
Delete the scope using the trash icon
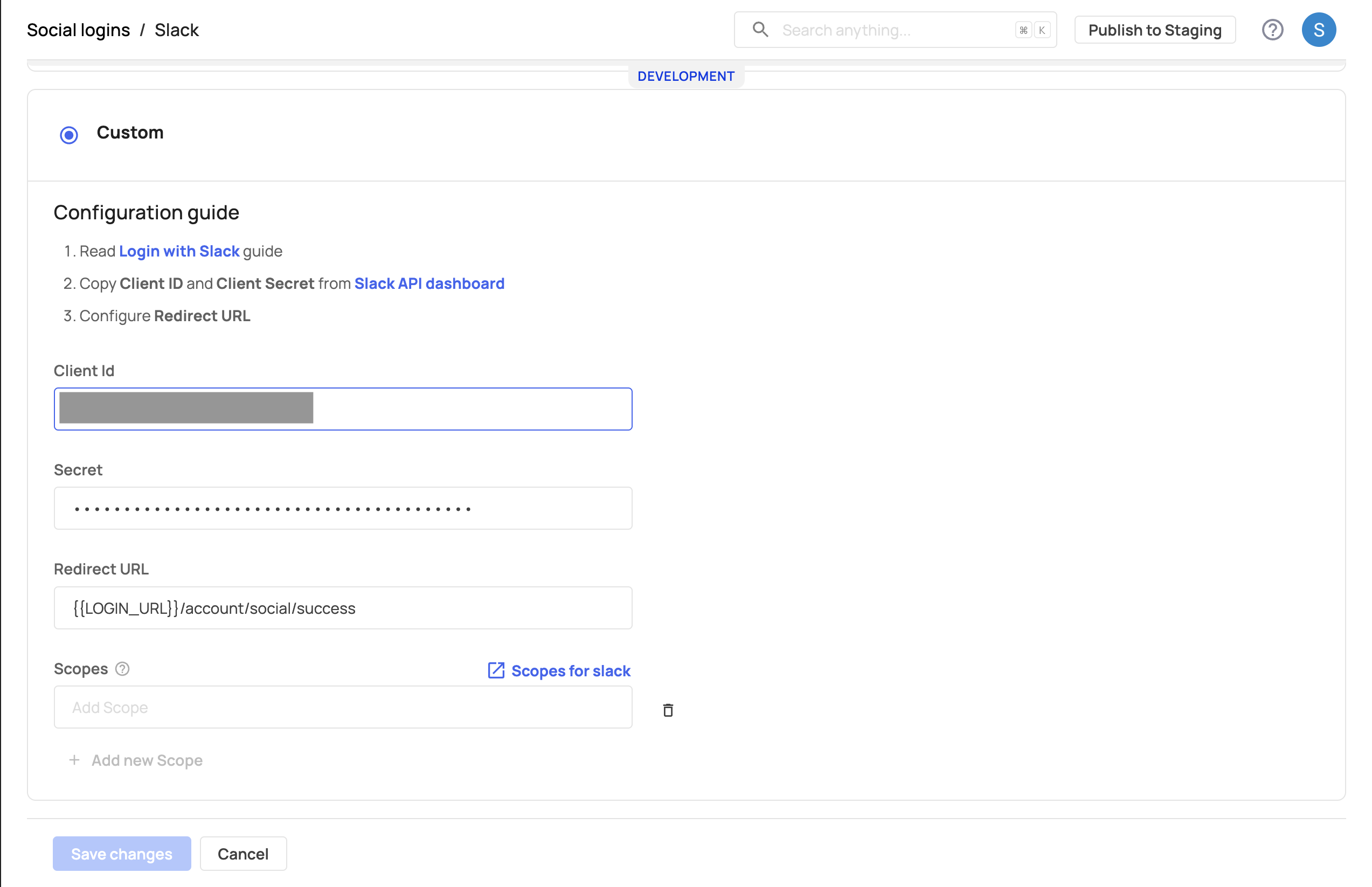pyautogui.click(x=668, y=710)
